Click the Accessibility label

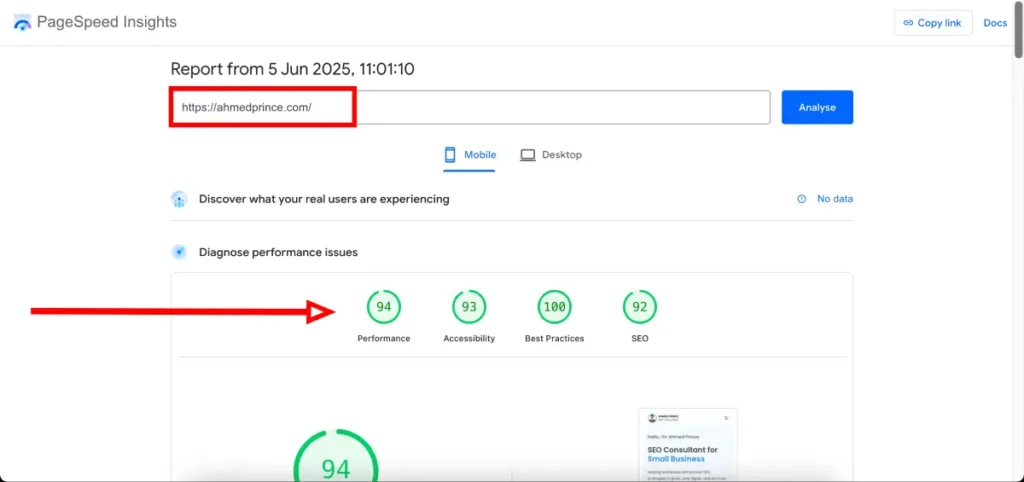pos(469,338)
